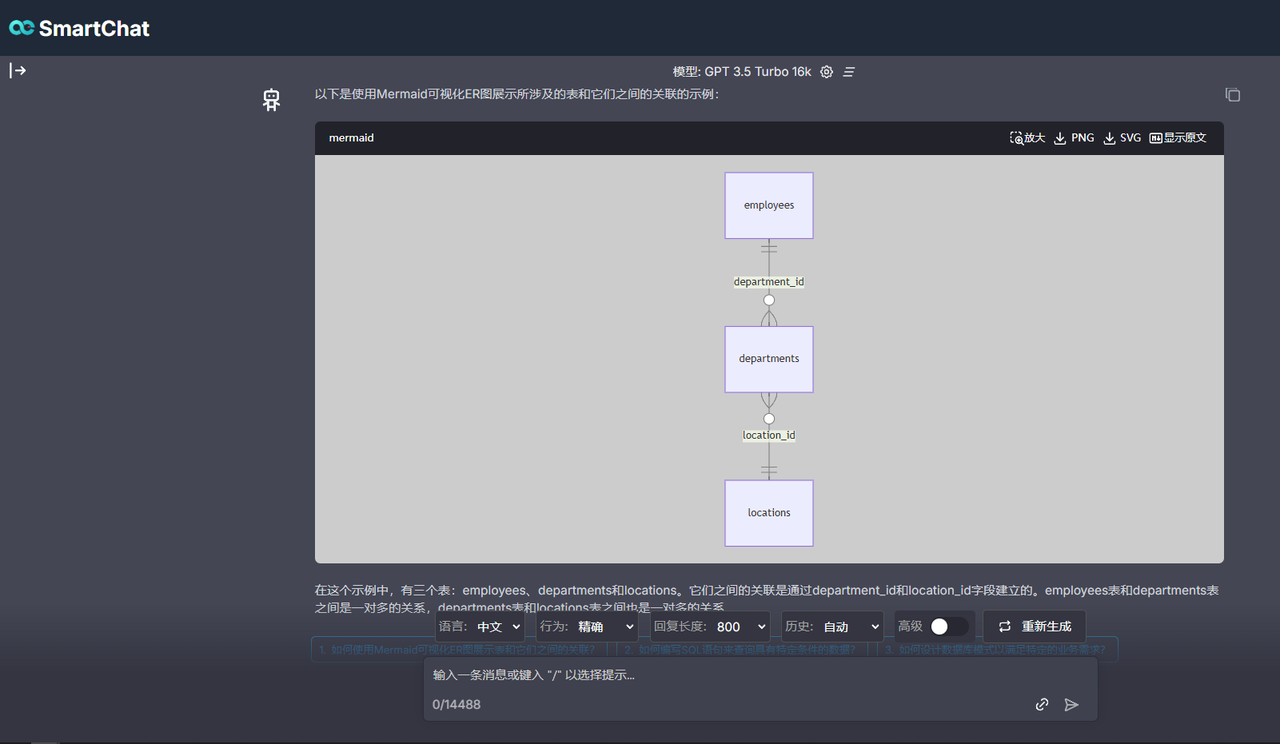Send the message with paper plane icon

(1071, 705)
